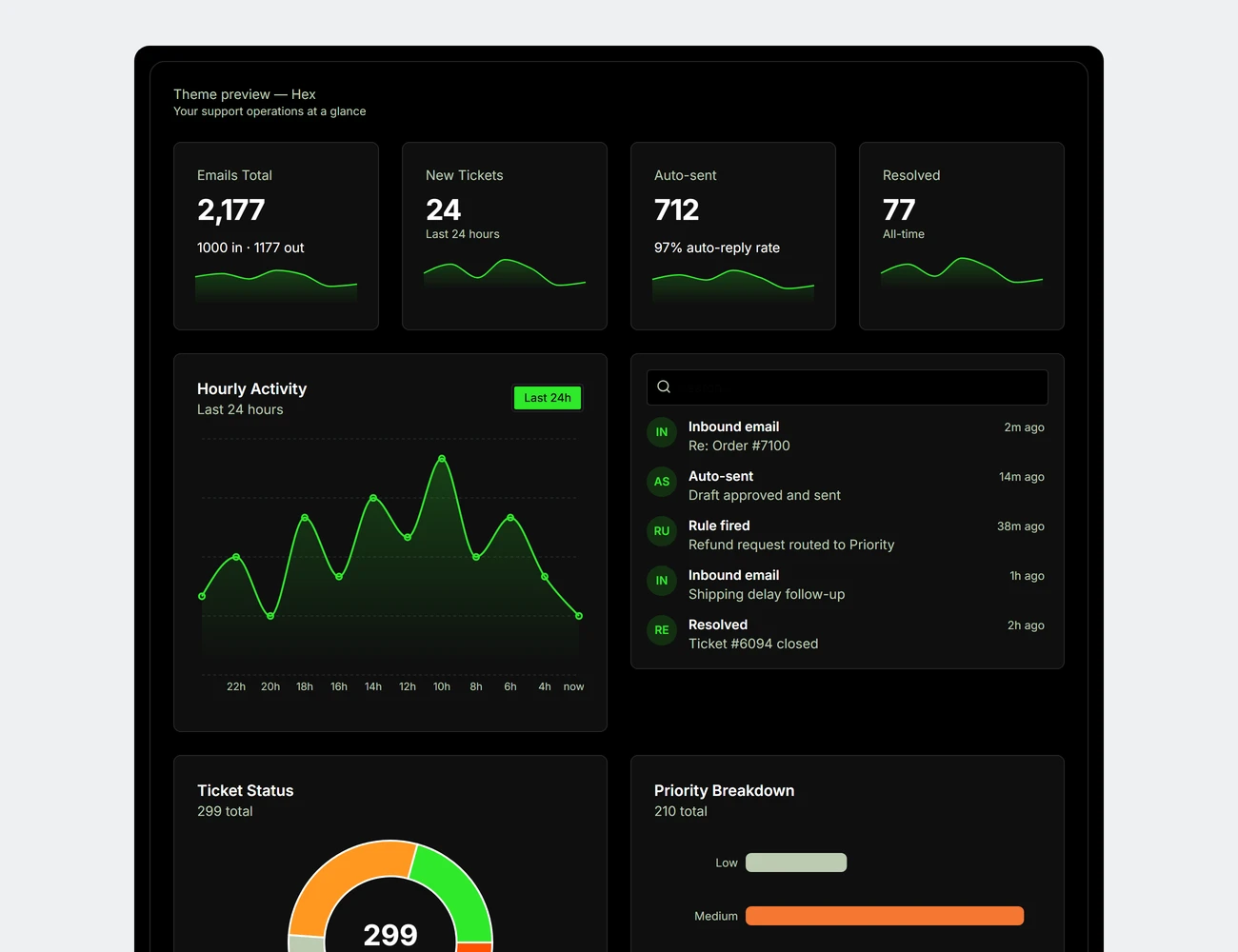Focus the activity search field

pos(848,387)
